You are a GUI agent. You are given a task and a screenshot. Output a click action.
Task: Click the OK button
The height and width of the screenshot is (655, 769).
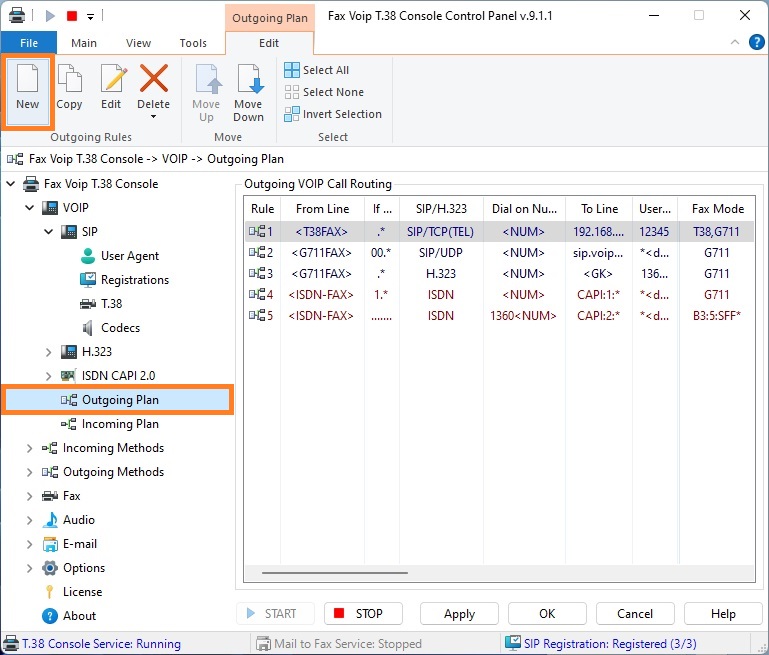click(547, 614)
